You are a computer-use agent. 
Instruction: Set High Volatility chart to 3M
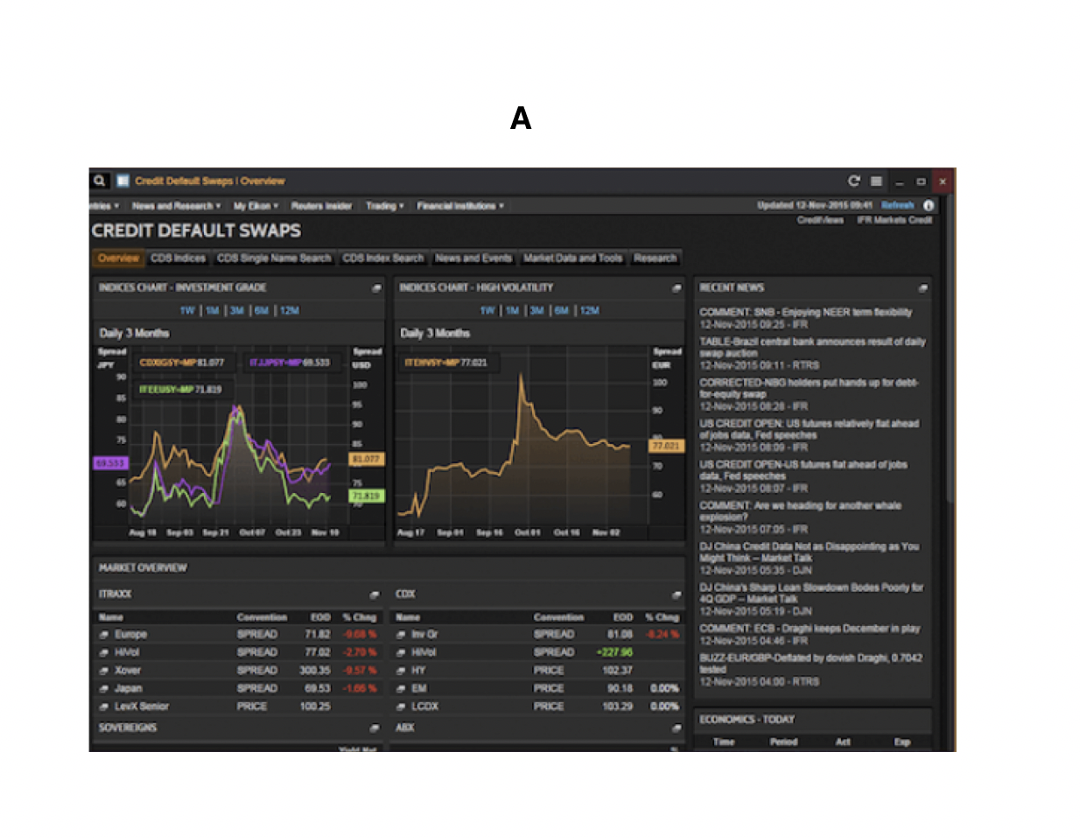537,311
